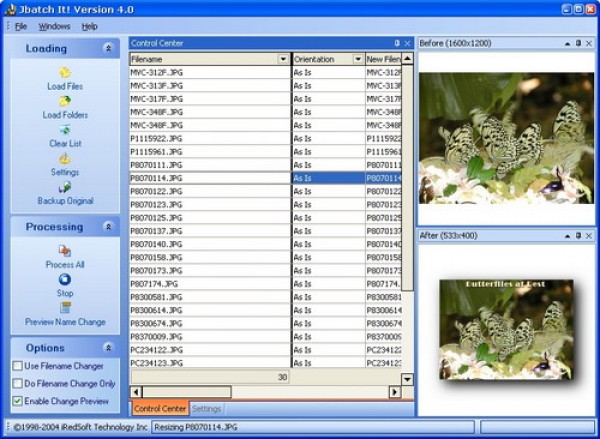Screen dimensions: 600x439
Task: Click the Backup Original icon
Action: click(x=65, y=187)
